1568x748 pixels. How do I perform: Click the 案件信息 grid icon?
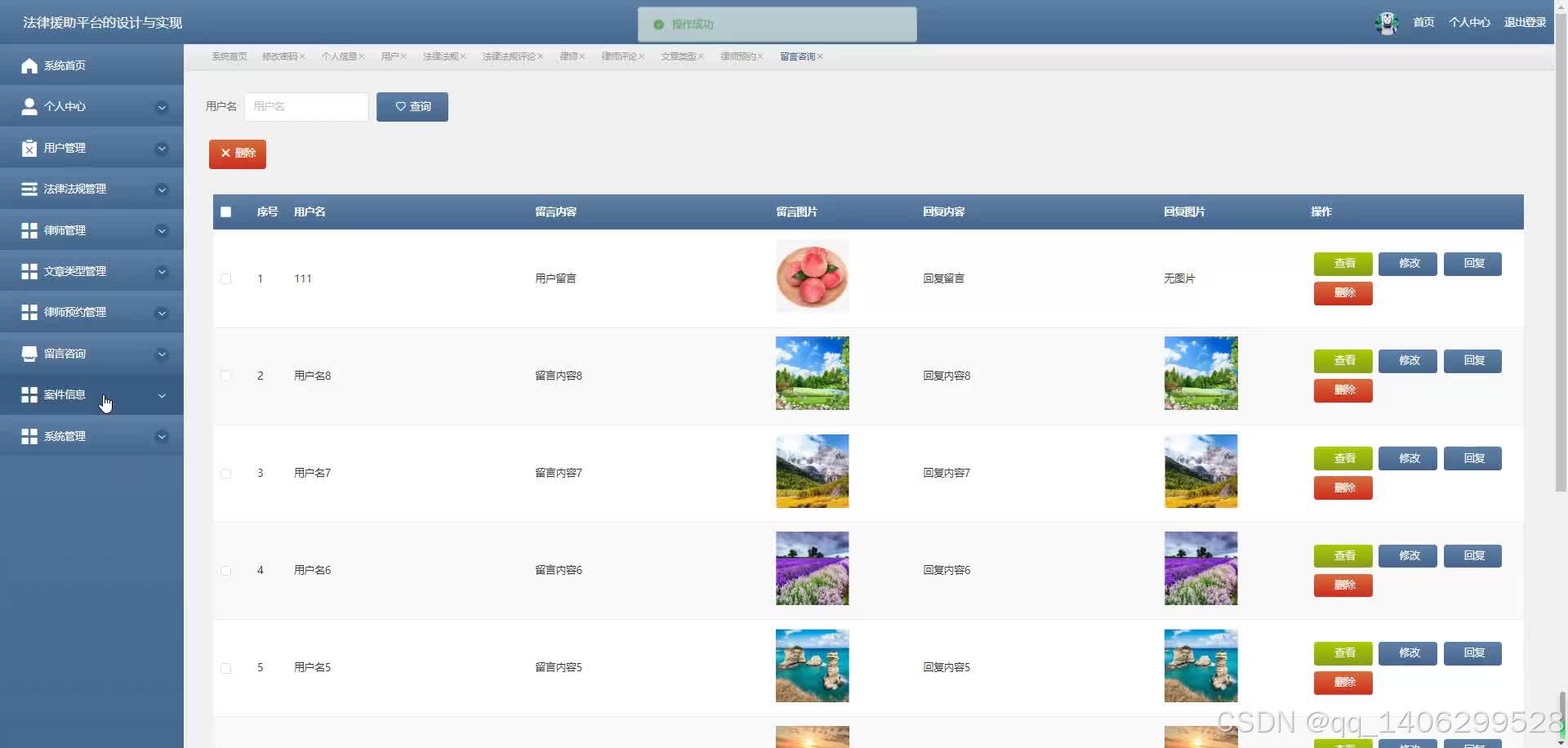29,394
